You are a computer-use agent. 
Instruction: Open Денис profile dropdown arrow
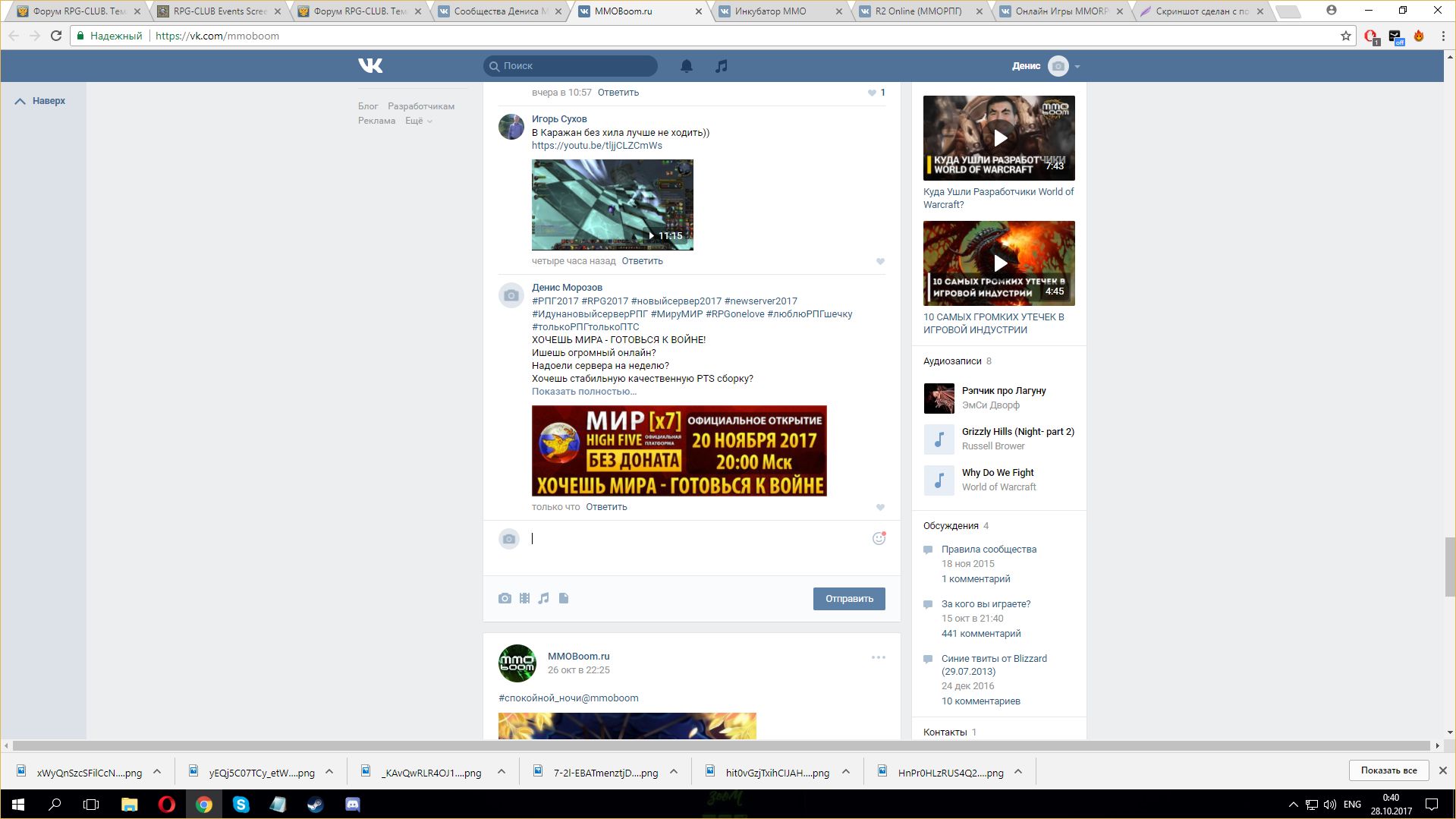pyautogui.click(x=1077, y=67)
